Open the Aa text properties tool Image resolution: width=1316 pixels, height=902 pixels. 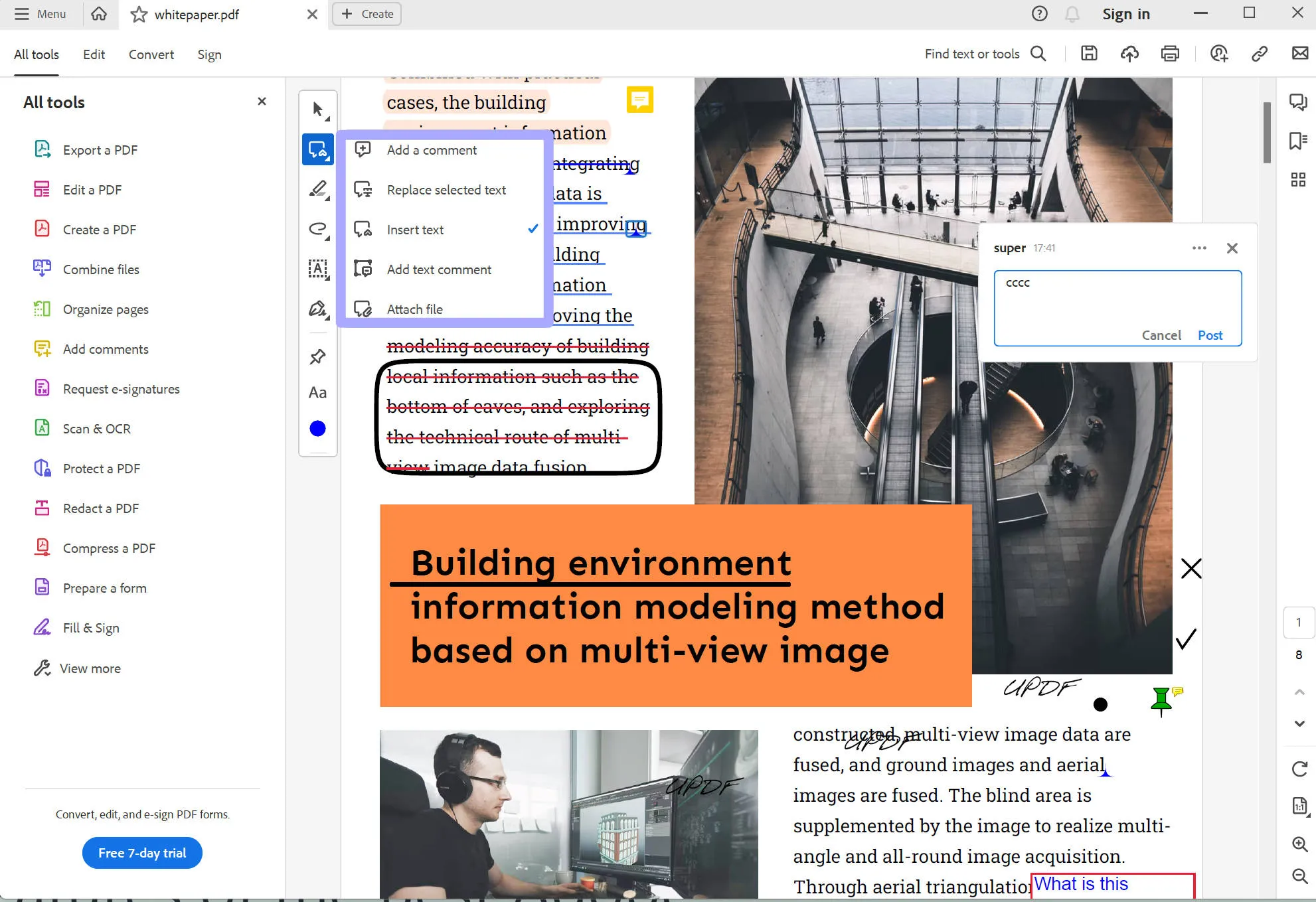click(x=318, y=393)
